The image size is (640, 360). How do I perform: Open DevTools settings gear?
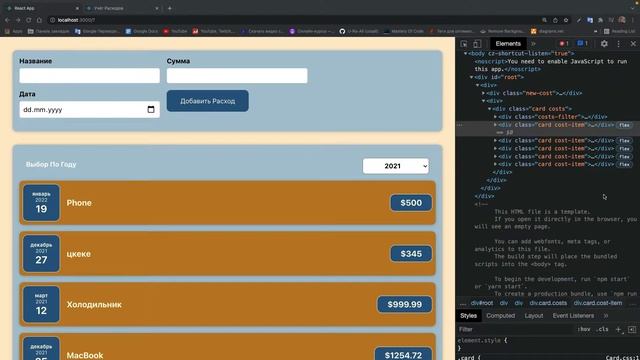(604, 44)
